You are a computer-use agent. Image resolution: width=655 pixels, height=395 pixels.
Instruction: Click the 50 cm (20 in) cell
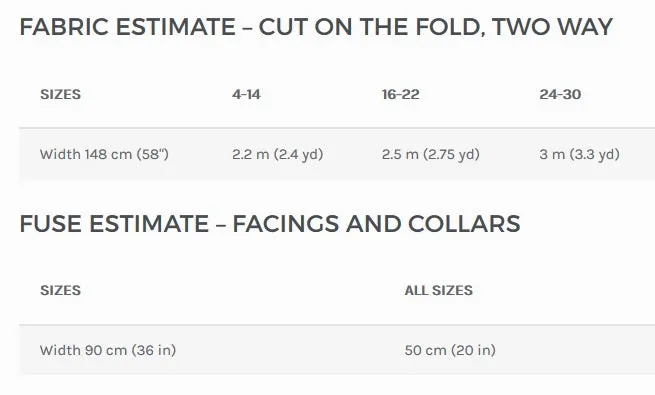(450, 350)
